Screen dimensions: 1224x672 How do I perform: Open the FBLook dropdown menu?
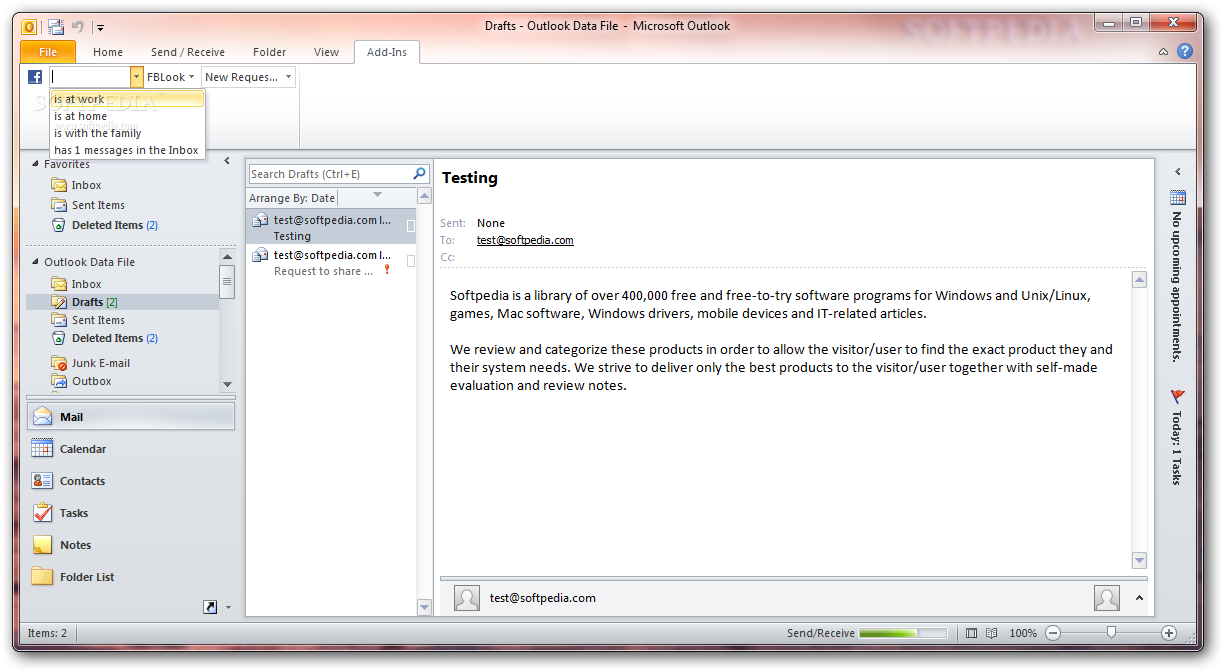coord(171,77)
